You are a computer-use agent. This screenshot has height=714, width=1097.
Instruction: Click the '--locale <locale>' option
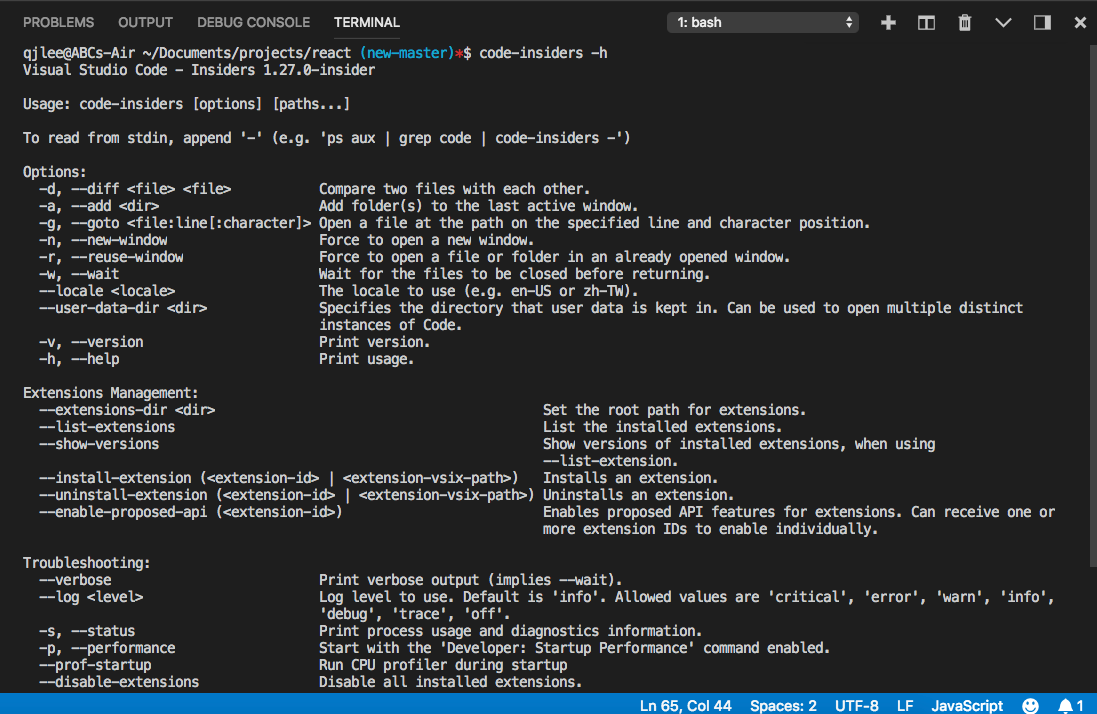point(107,291)
